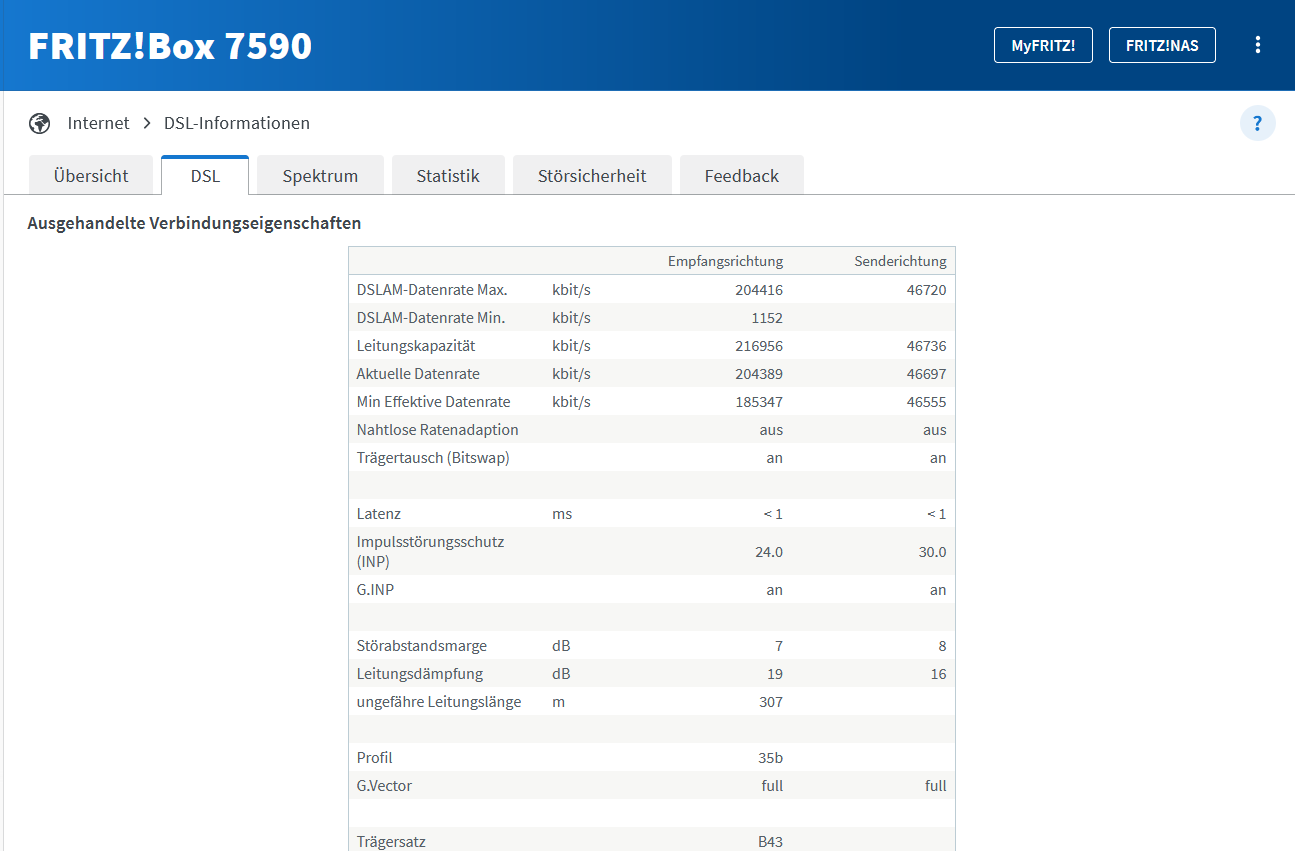Click Leitungskapazität value 46736
Image resolution: width=1295 pixels, height=851 pixels.
[x=925, y=346]
